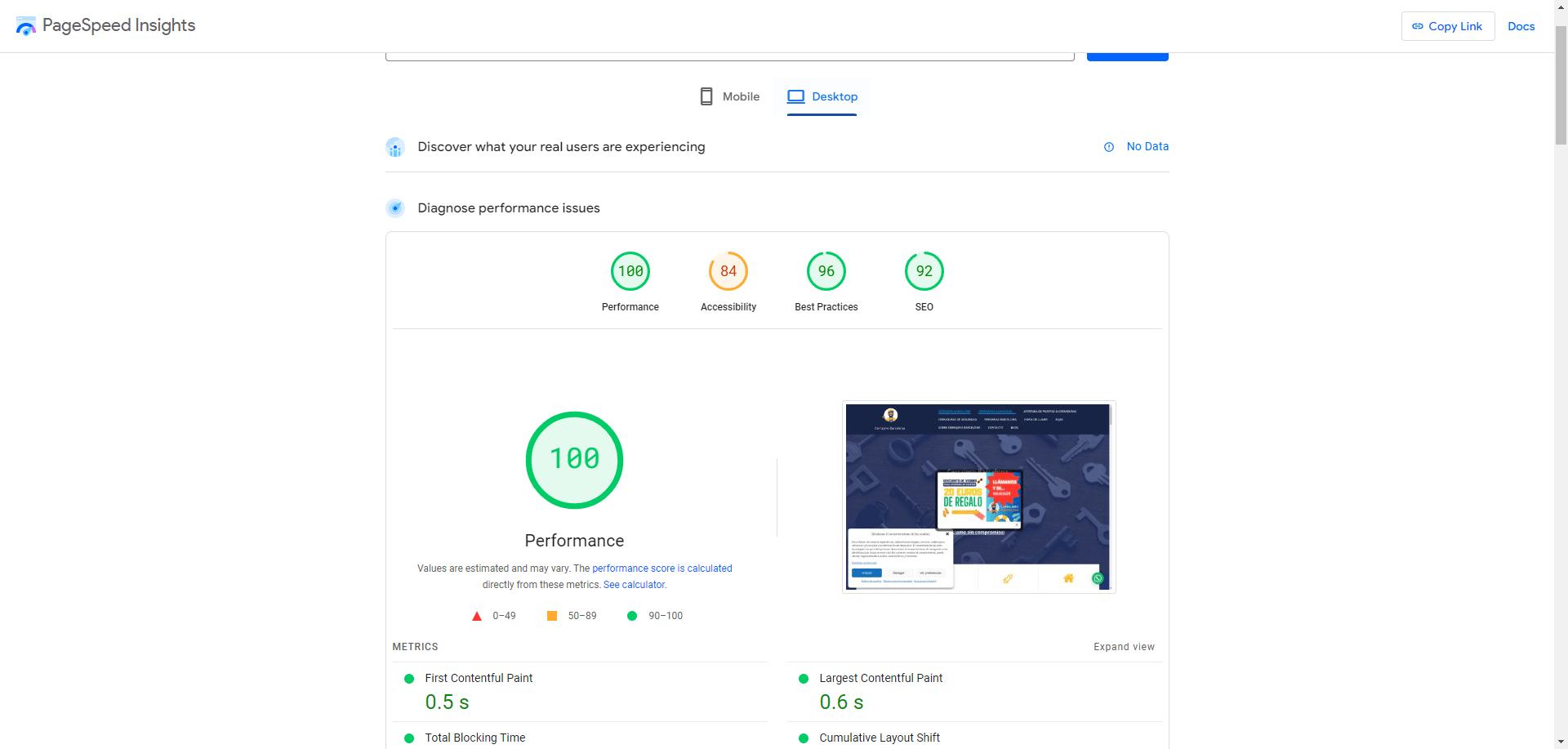Click the Diagnose performance issues icon
The height and width of the screenshot is (749, 1568).
(395, 208)
